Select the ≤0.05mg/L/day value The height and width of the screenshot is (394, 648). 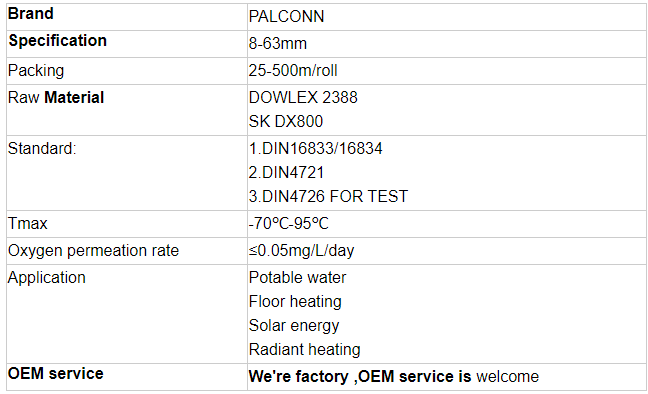302,251
